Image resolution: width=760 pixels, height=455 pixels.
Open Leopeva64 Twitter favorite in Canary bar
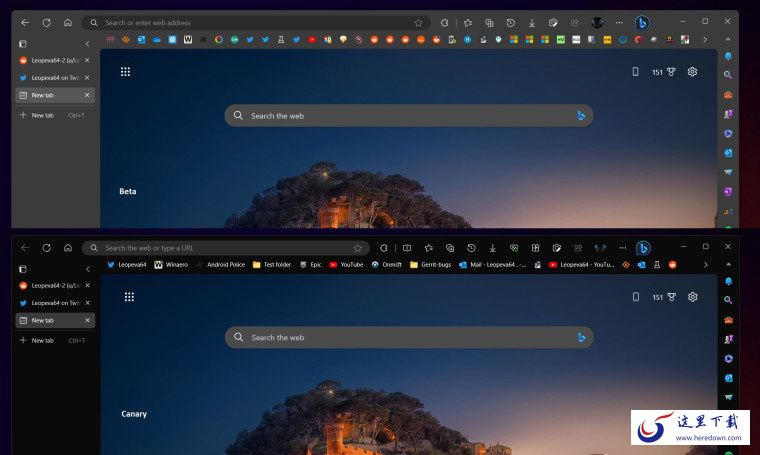[x=127, y=265]
